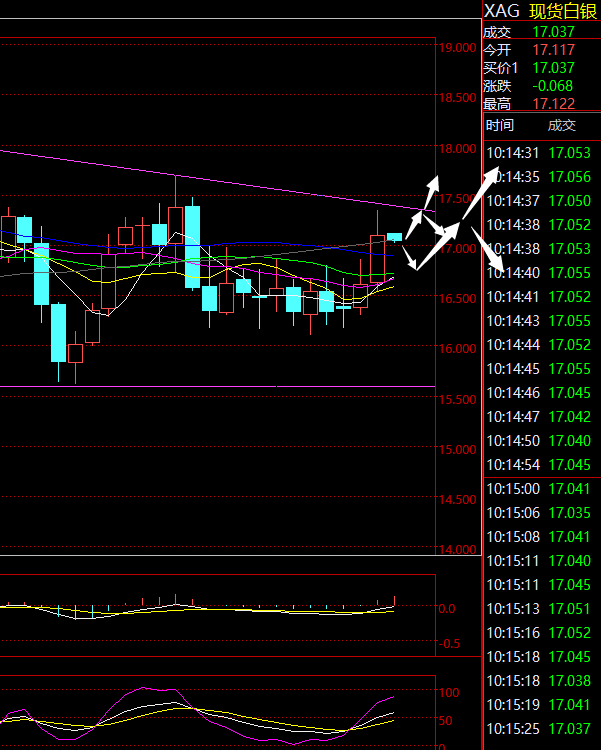Screen dimensions: 601x750
Task: Click the 16.000 price axis label
Action: click(x=457, y=349)
